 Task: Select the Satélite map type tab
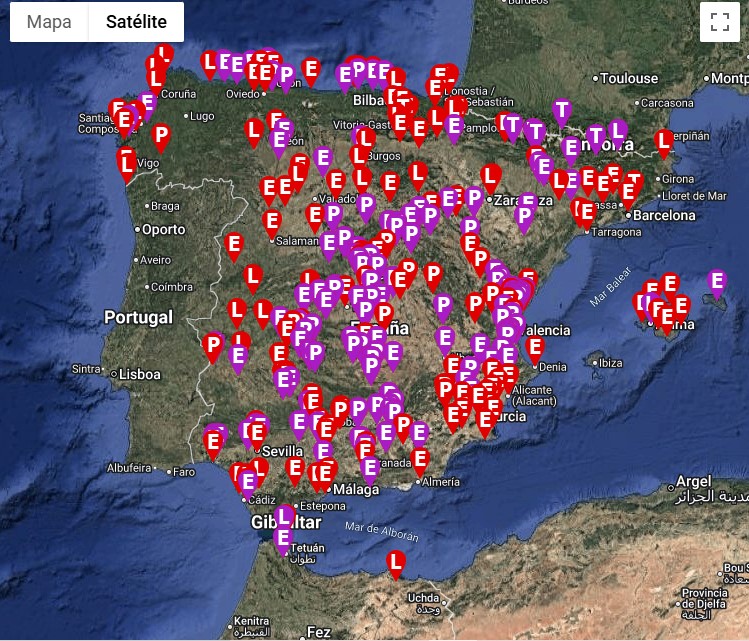tap(136, 22)
